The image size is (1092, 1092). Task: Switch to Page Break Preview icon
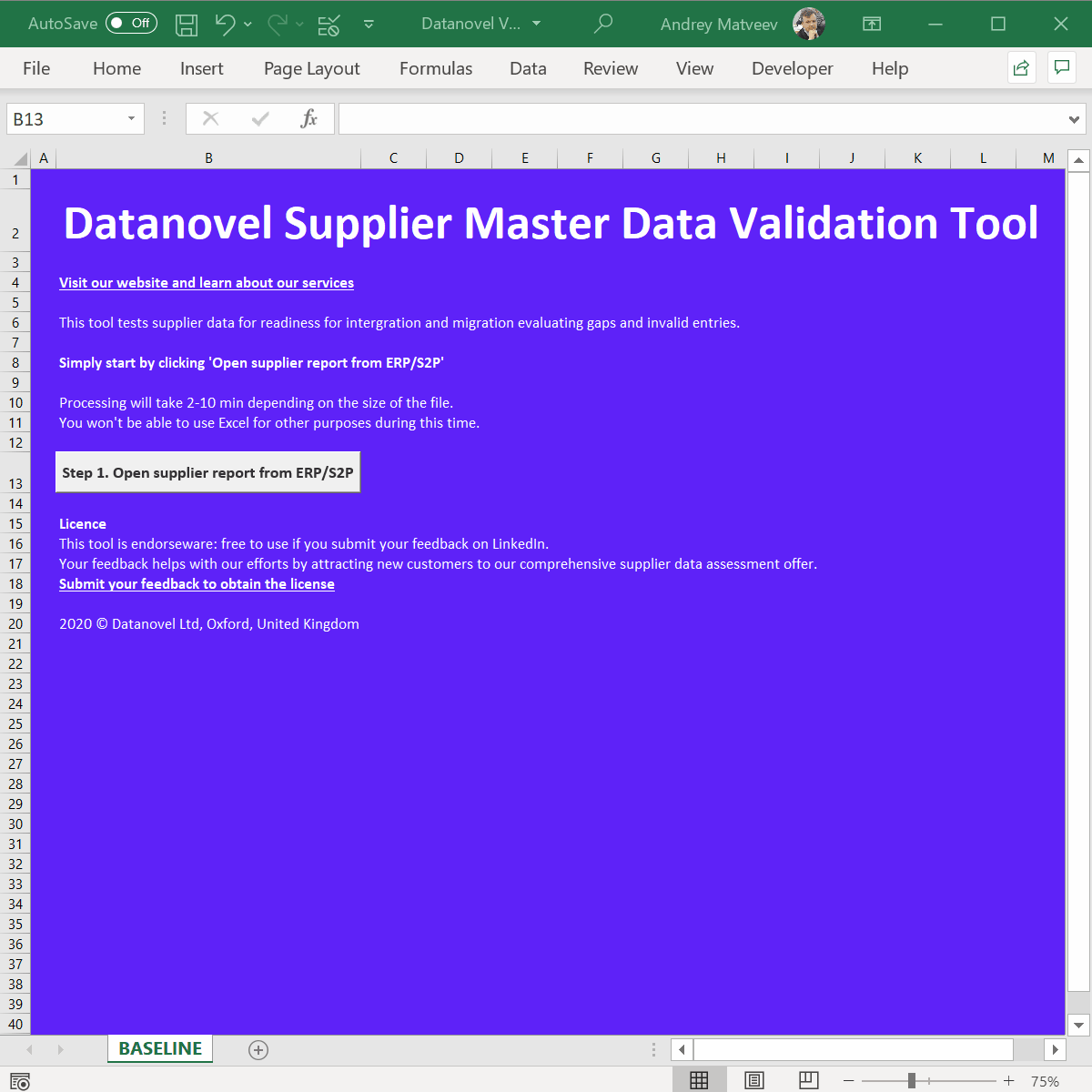coord(809,1080)
